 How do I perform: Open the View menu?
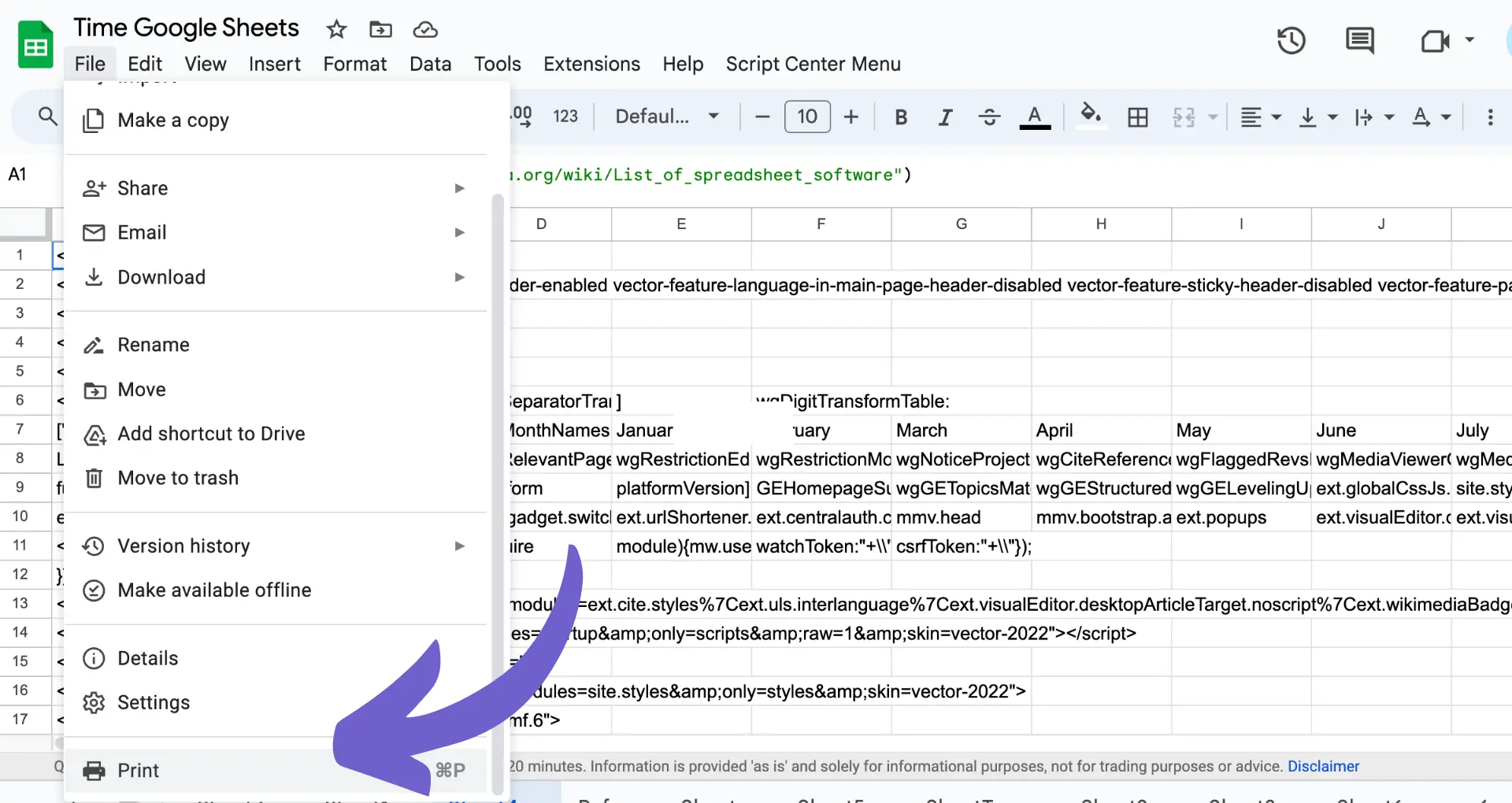pos(206,64)
